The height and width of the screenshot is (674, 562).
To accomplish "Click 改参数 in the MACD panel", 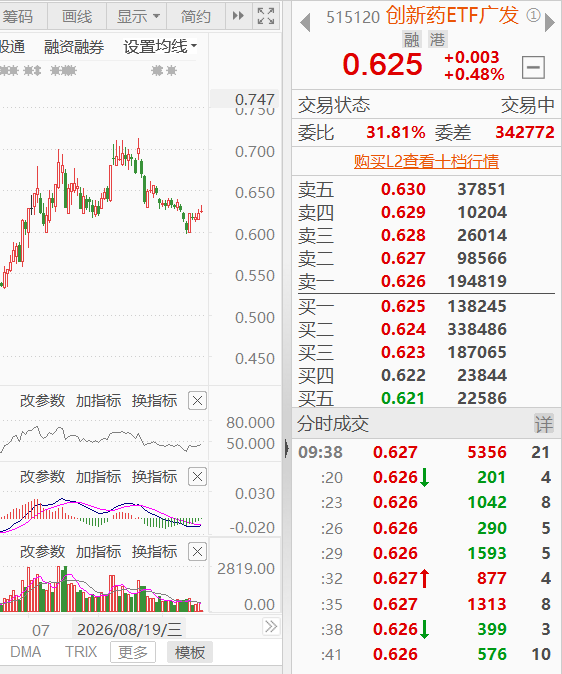I will click(42, 477).
